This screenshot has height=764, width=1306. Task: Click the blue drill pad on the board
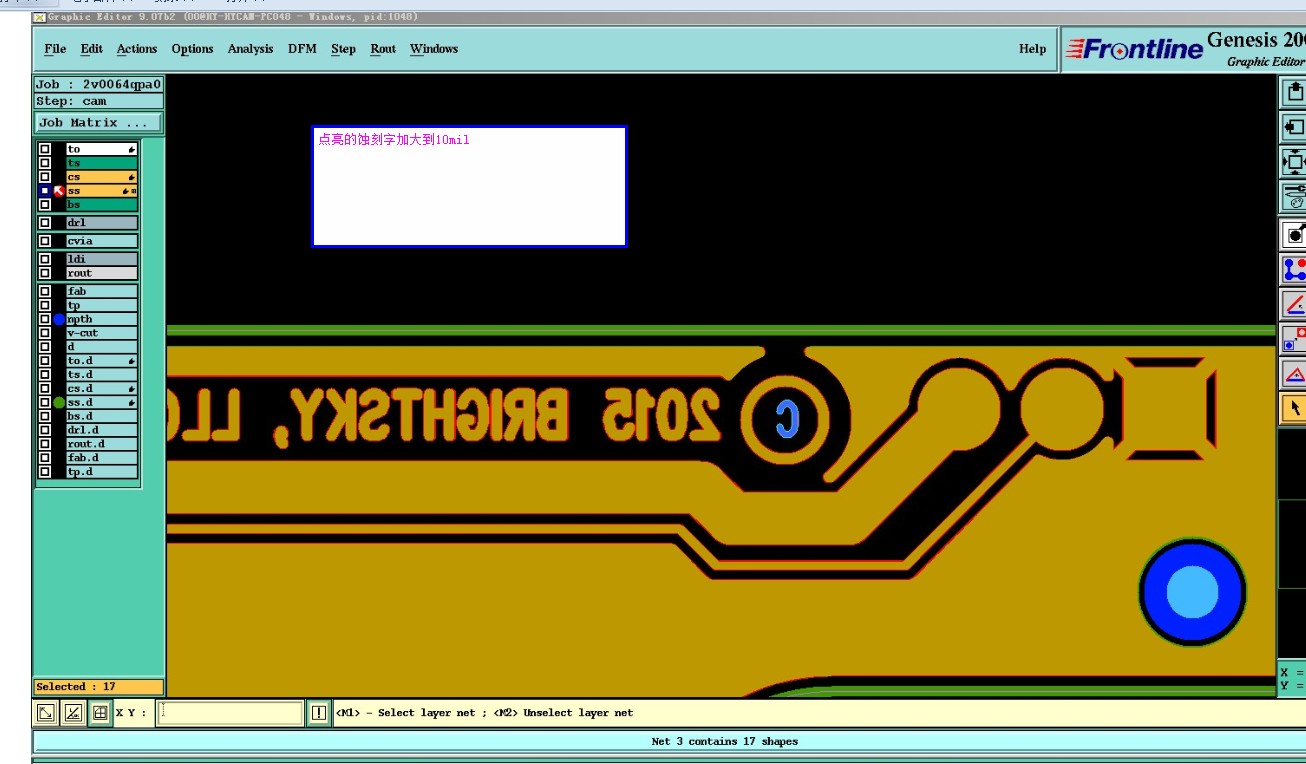click(x=1192, y=591)
